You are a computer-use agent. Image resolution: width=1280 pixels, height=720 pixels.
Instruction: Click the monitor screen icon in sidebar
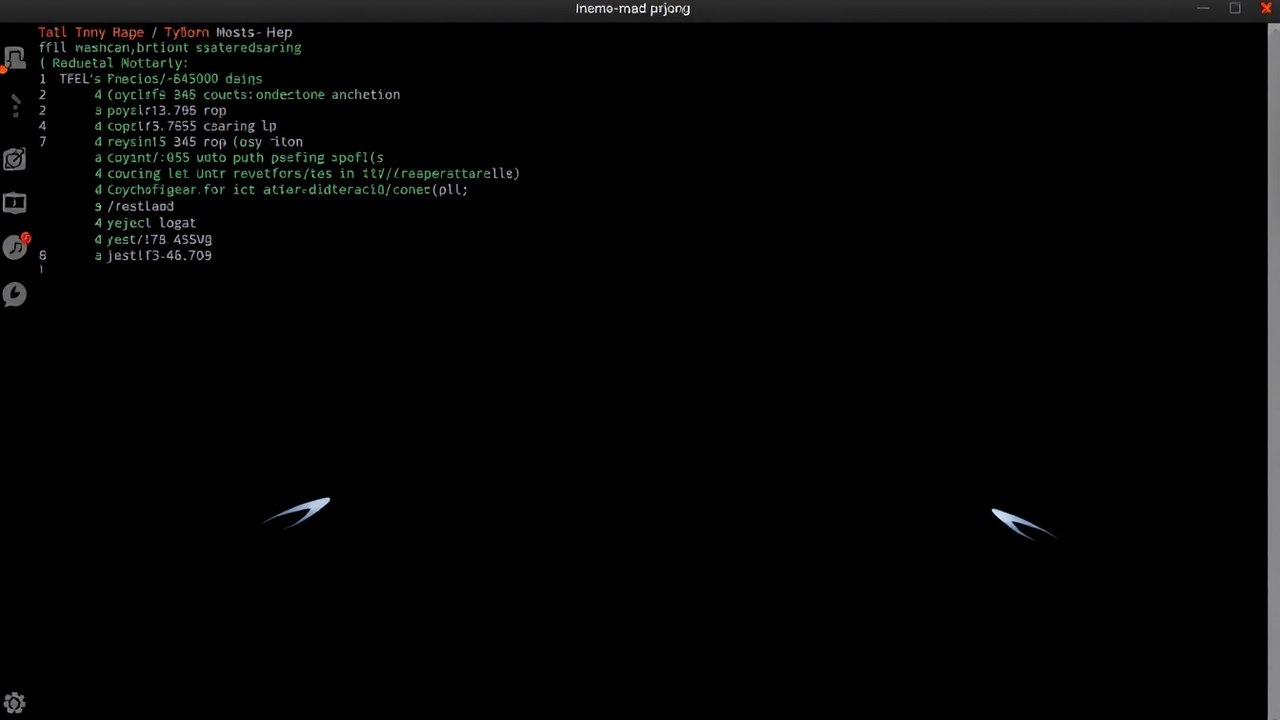(14, 203)
